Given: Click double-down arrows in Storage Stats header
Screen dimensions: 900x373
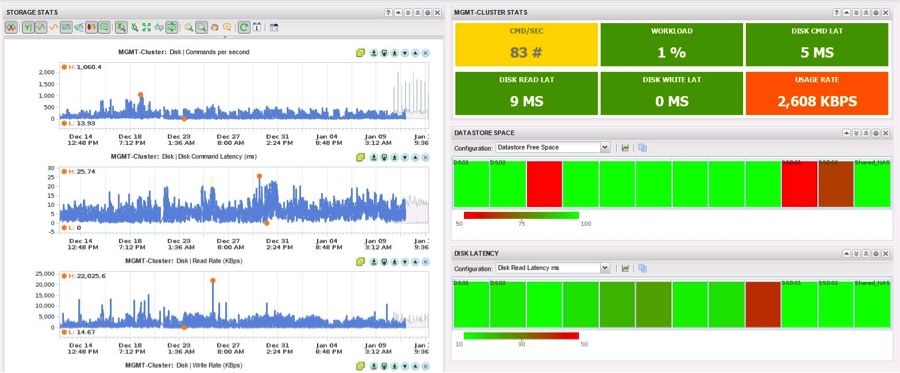Looking at the screenshot, I should [408, 12].
